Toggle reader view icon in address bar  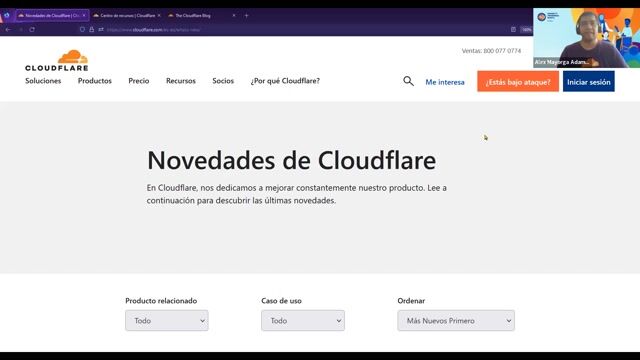513,29
